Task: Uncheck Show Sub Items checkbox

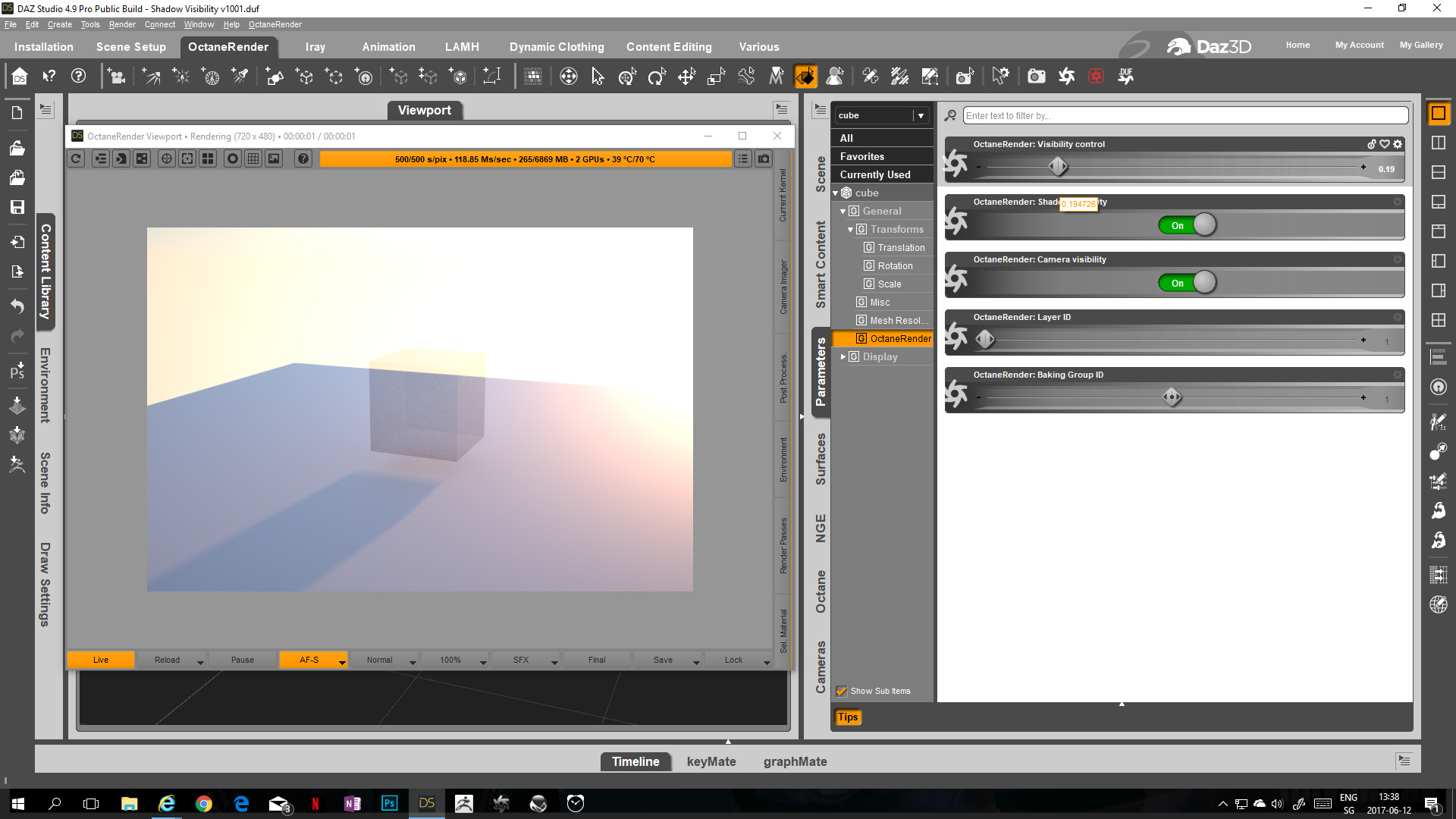Action: pos(841,691)
